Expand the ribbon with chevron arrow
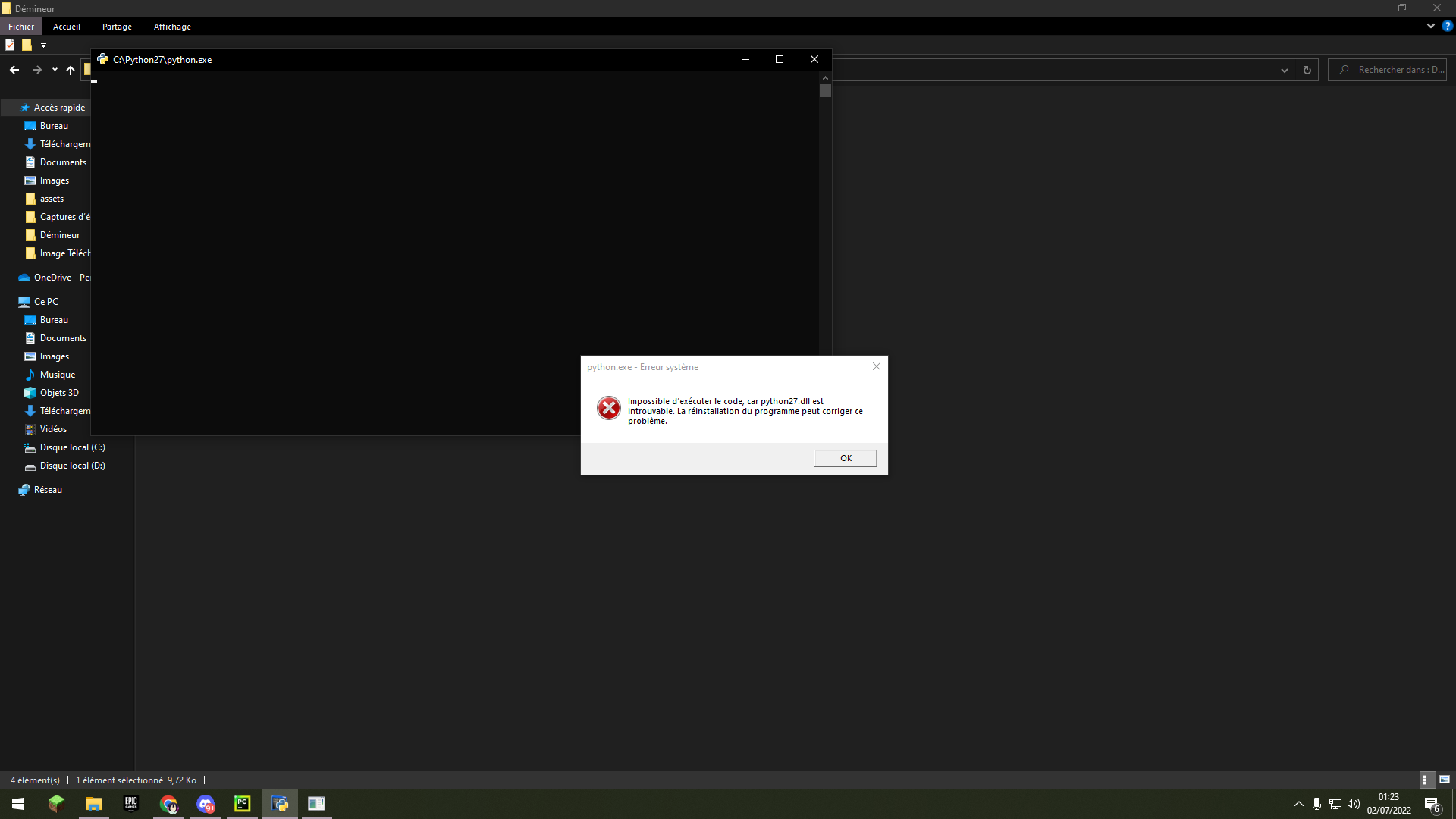The width and height of the screenshot is (1456, 819). point(1431,26)
